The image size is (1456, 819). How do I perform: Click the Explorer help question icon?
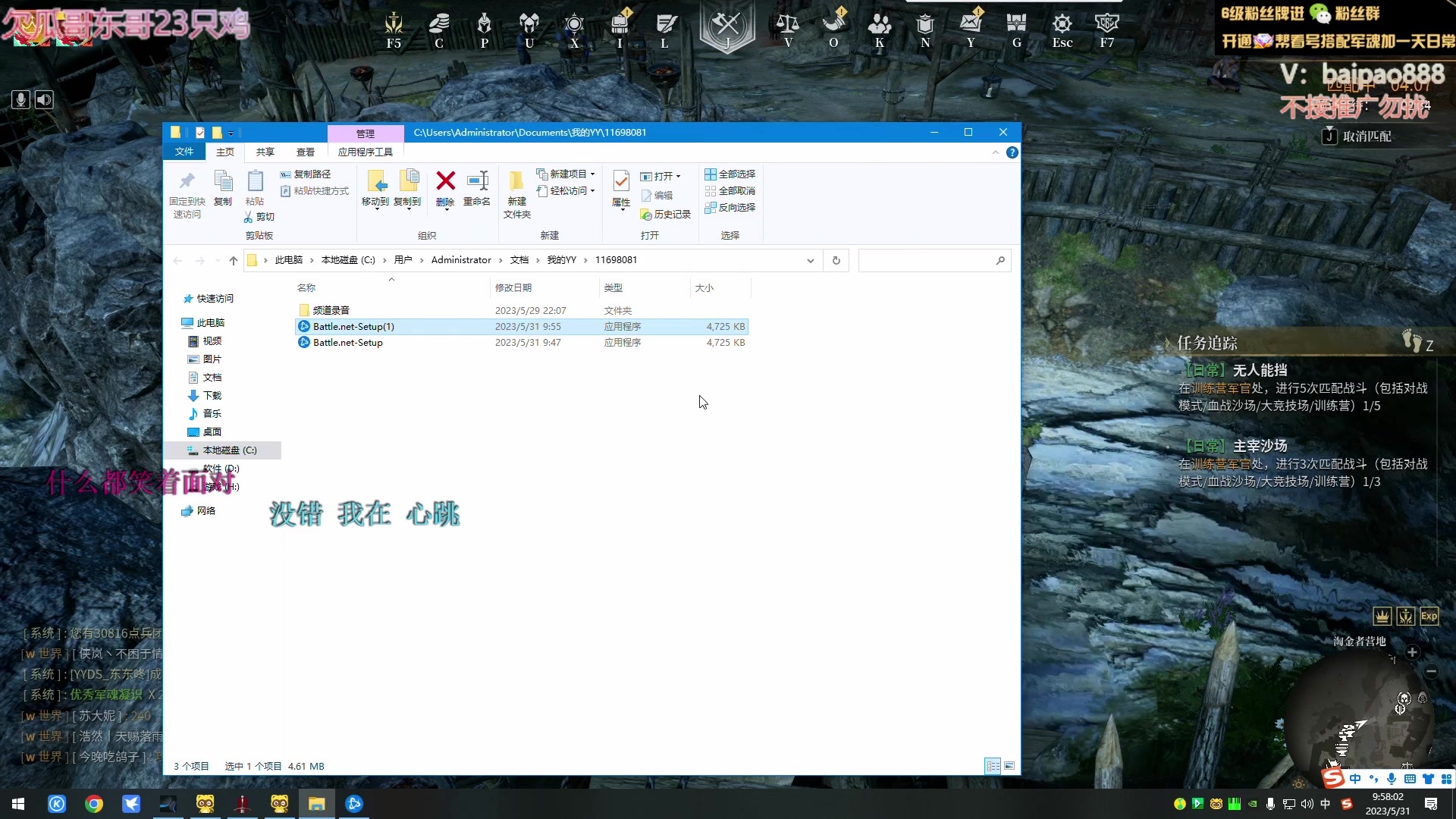(x=1012, y=152)
